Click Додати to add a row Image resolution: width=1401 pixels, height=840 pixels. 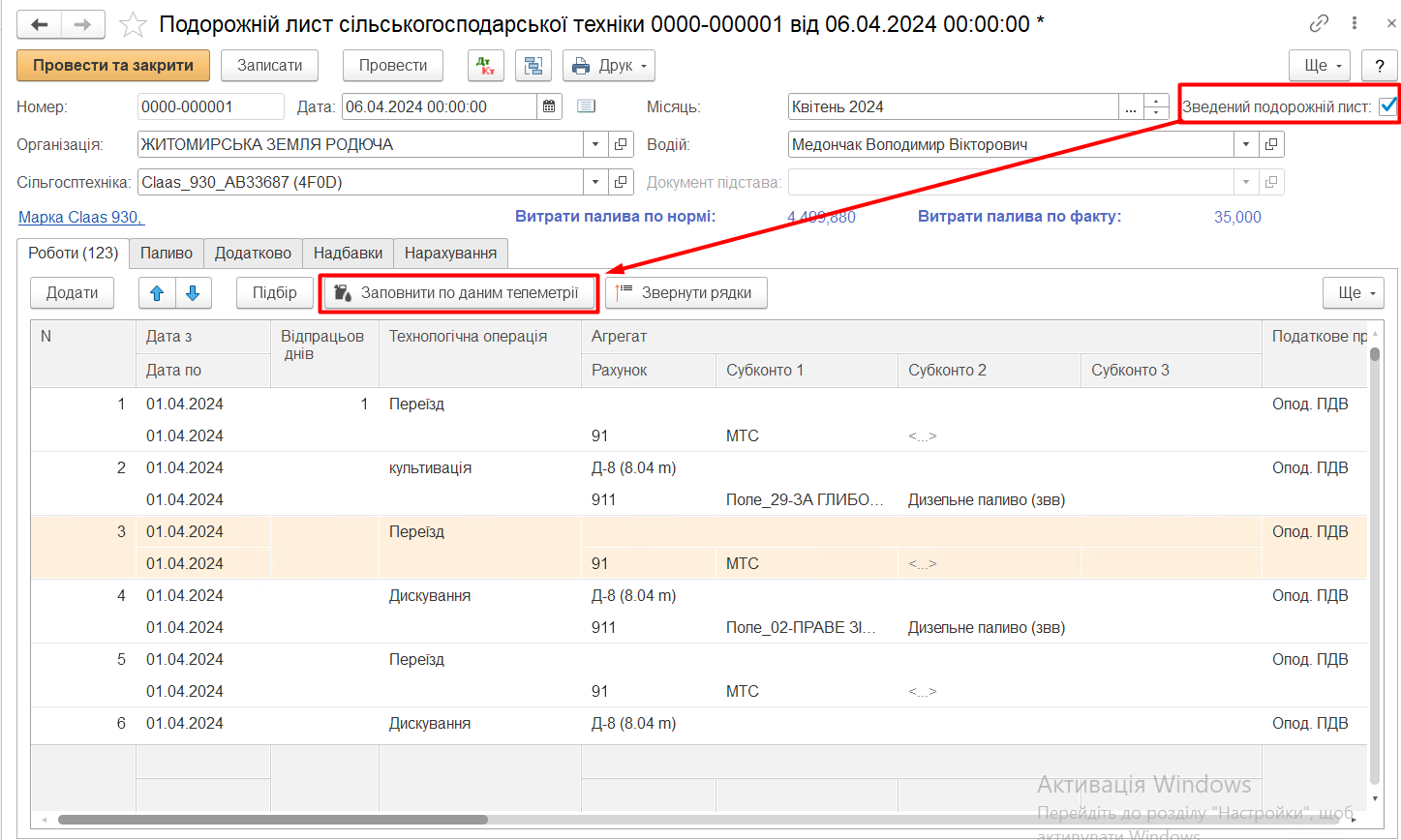73,293
